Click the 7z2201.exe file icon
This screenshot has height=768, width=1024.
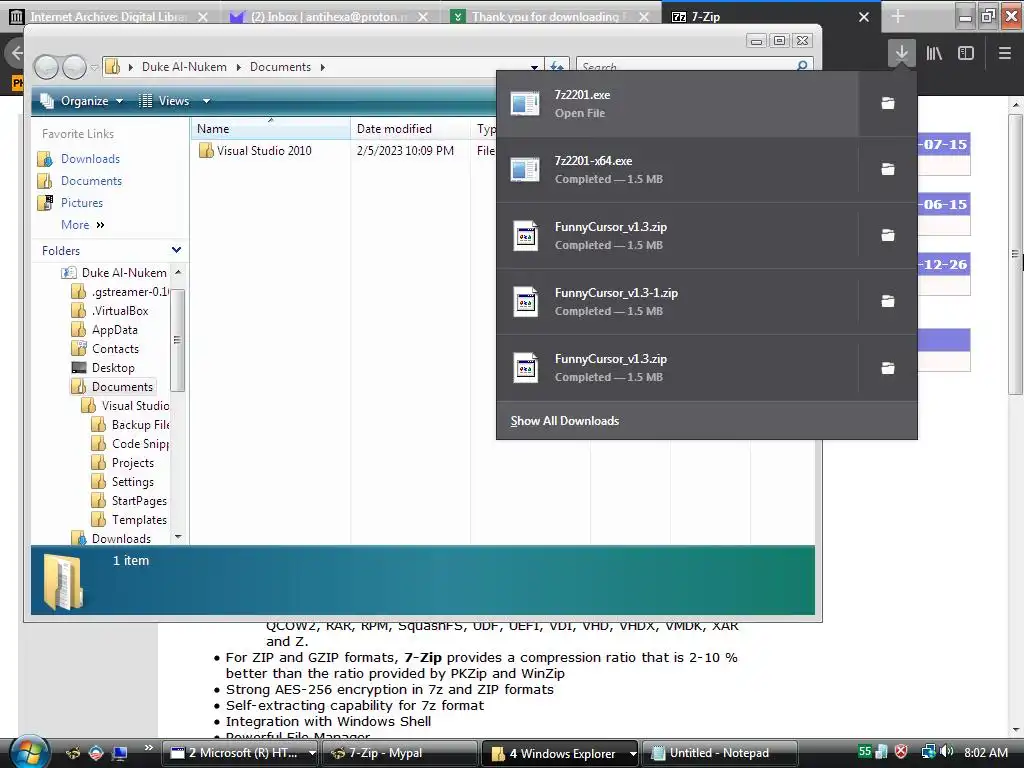tap(525, 103)
